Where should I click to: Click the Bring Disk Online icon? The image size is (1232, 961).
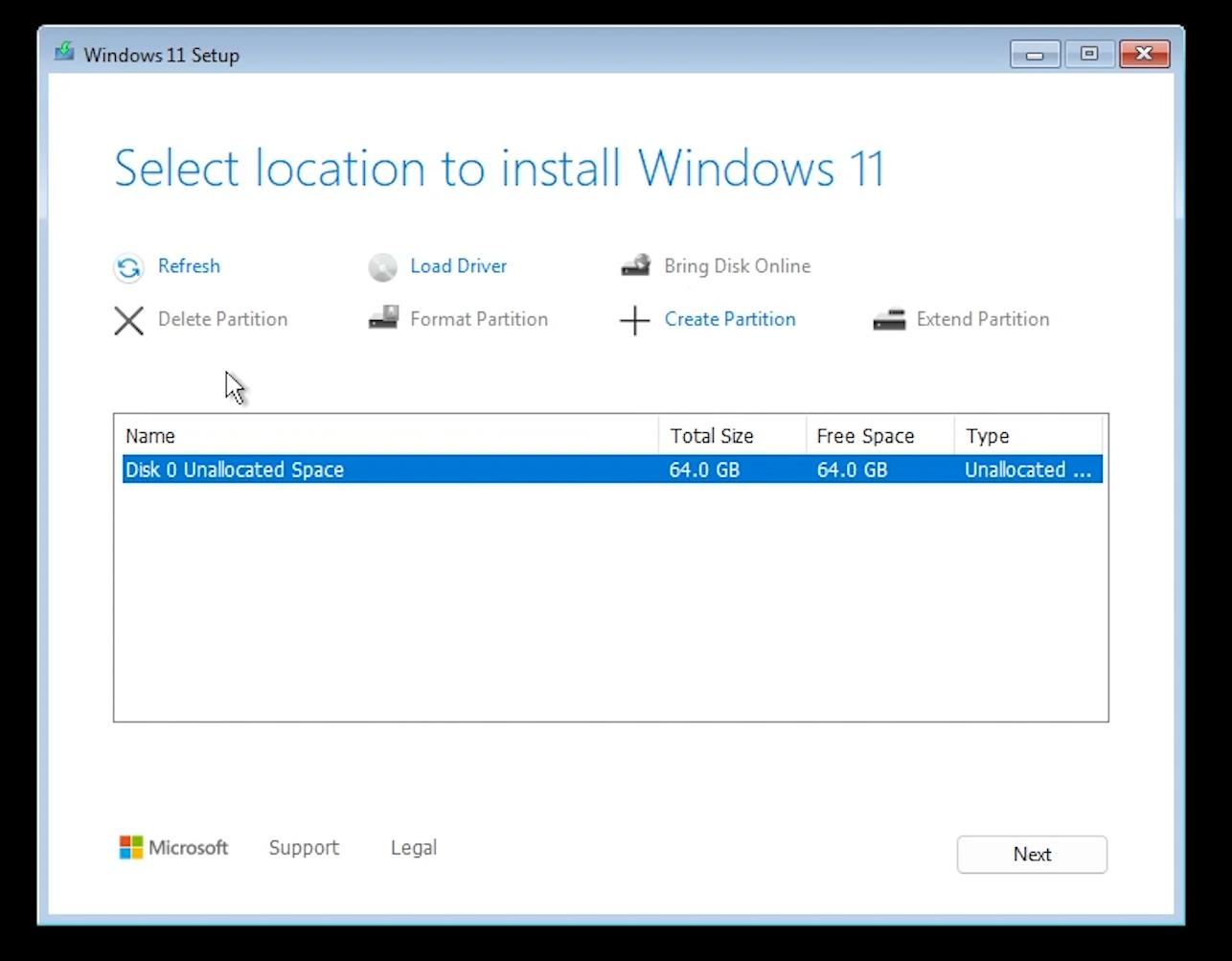[x=634, y=265]
